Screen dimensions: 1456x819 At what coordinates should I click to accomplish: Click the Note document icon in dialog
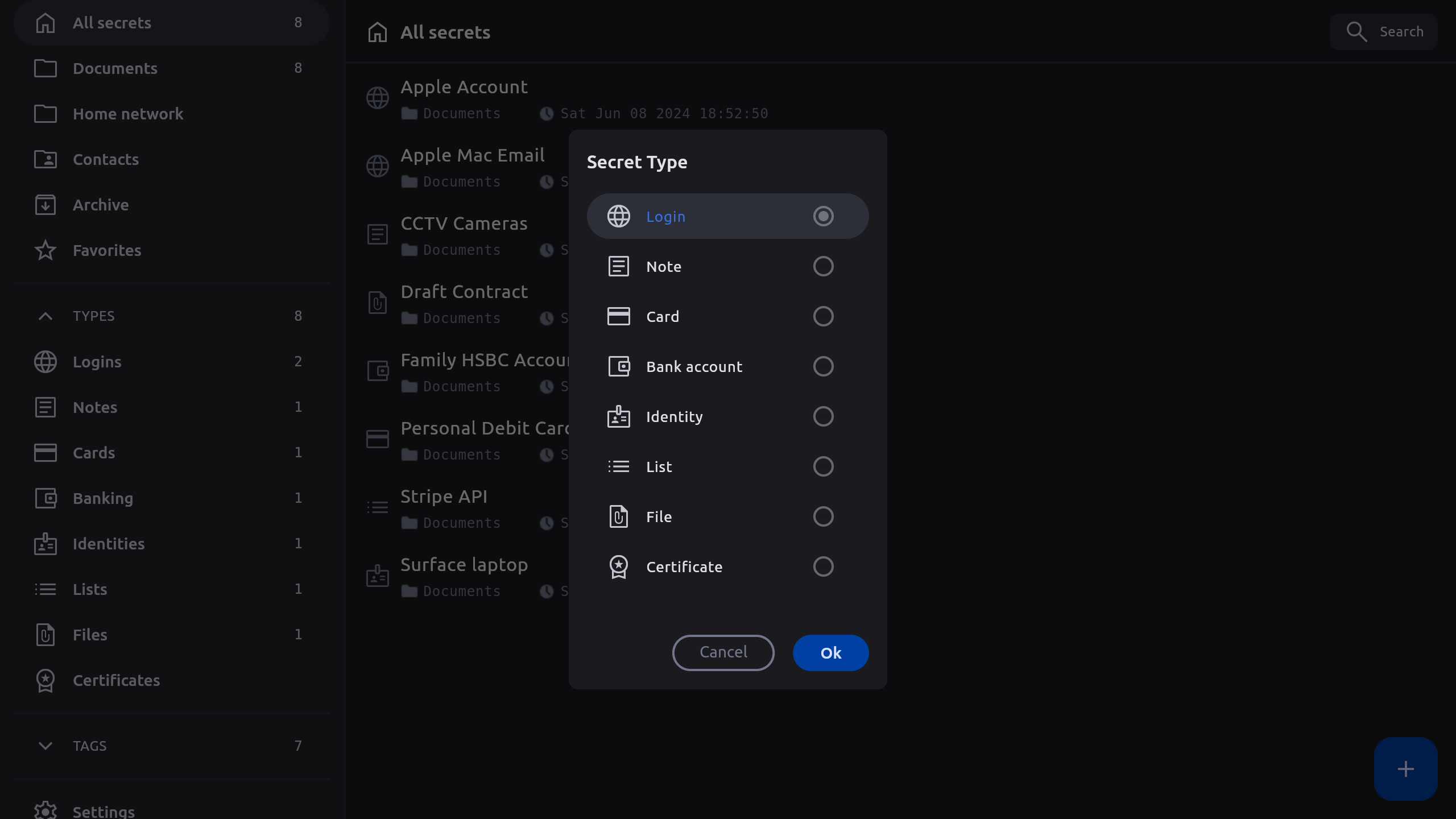(x=618, y=266)
